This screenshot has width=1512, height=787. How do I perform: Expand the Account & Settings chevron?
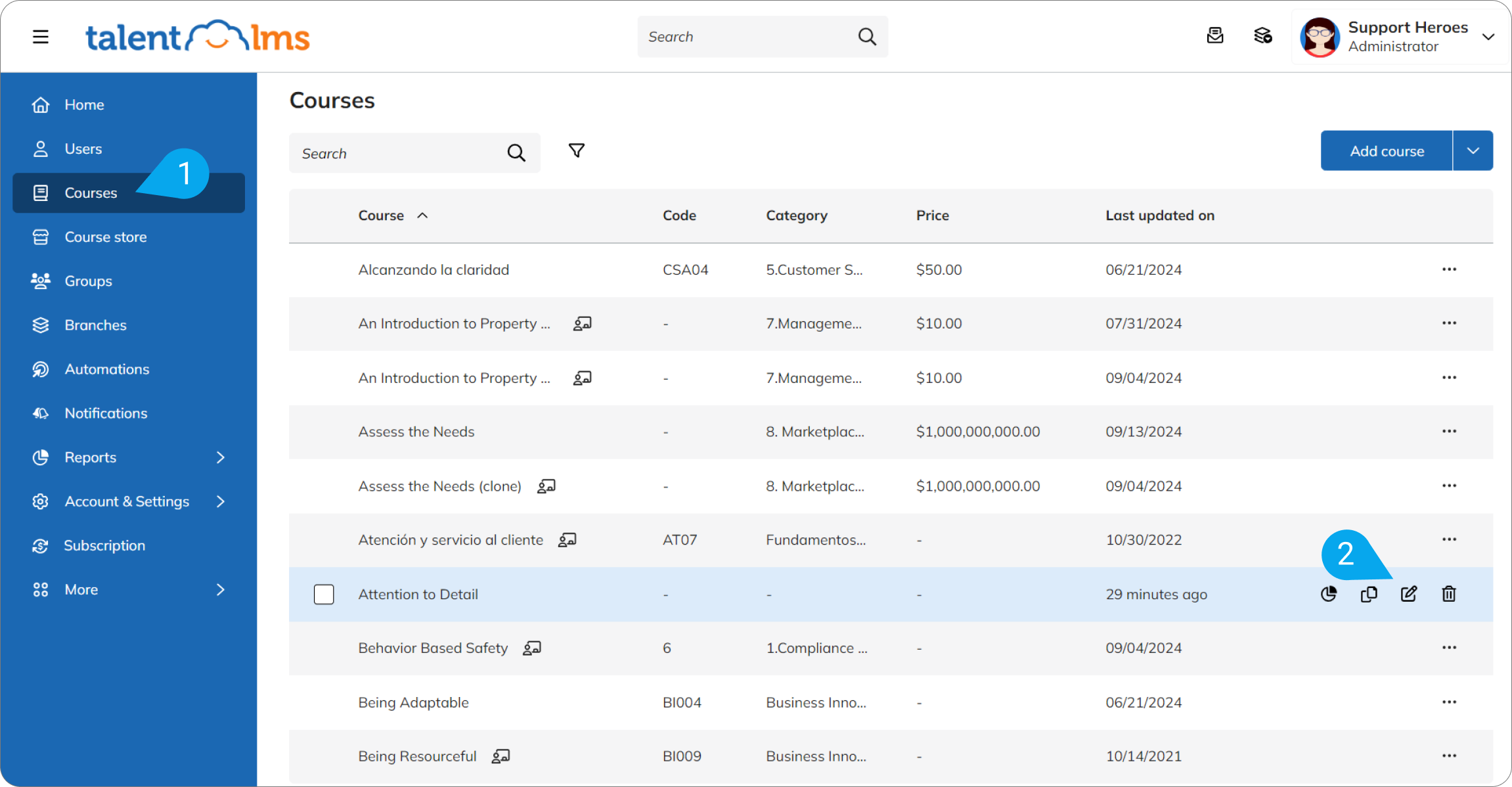(221, 501)
